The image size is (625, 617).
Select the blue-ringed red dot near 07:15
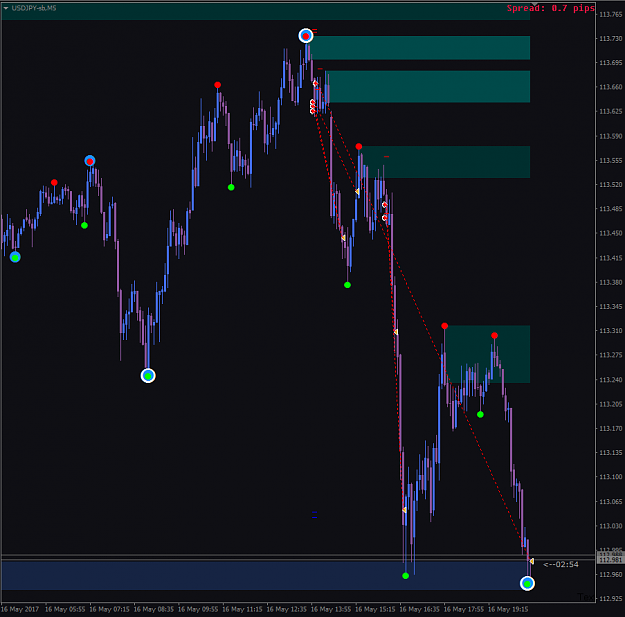coord(90,161)
